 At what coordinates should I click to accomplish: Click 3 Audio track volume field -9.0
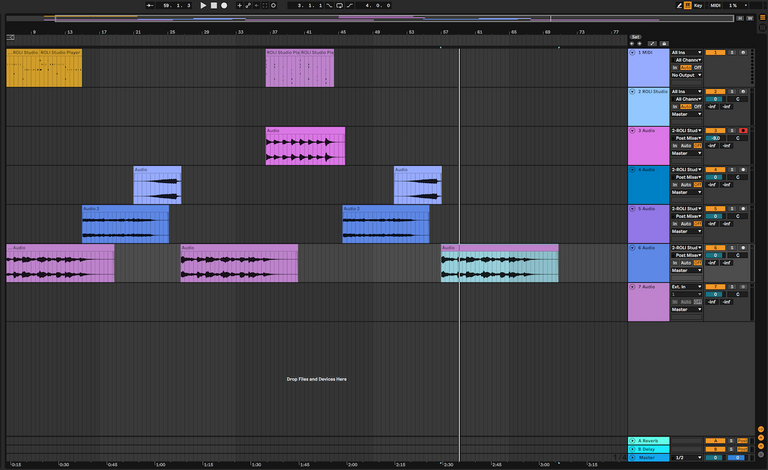[x=715, y=138]
